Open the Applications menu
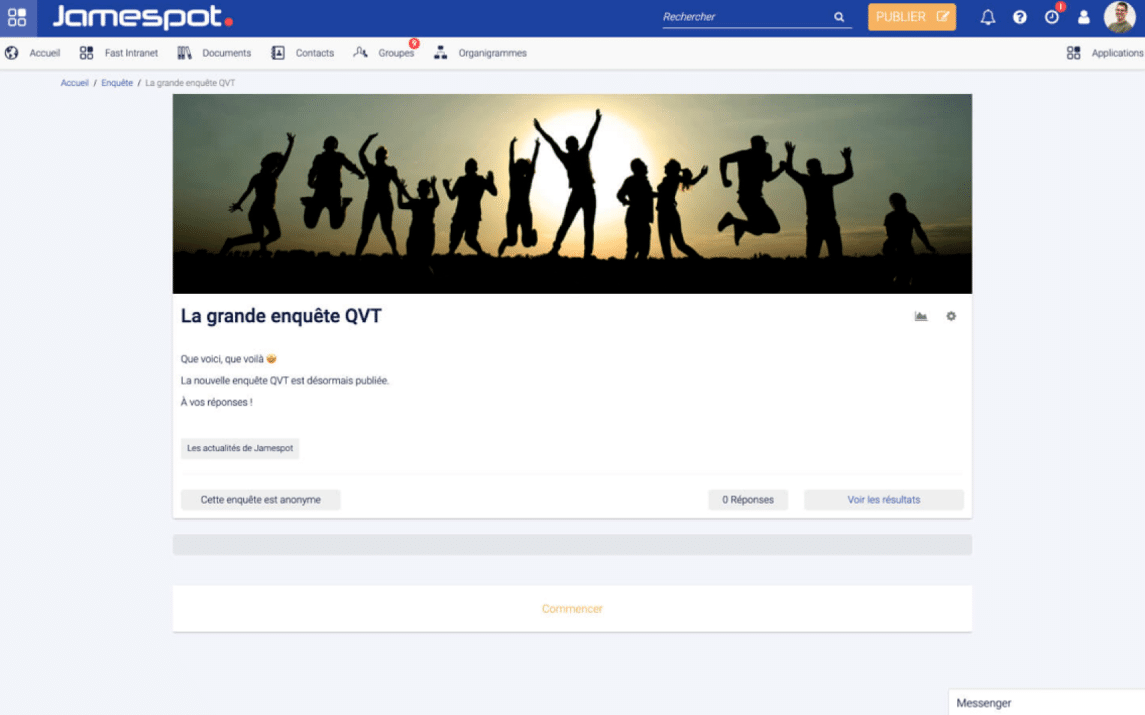Image resolution: width=1145 pixels, height=715 pixels. pos(1105,53)
